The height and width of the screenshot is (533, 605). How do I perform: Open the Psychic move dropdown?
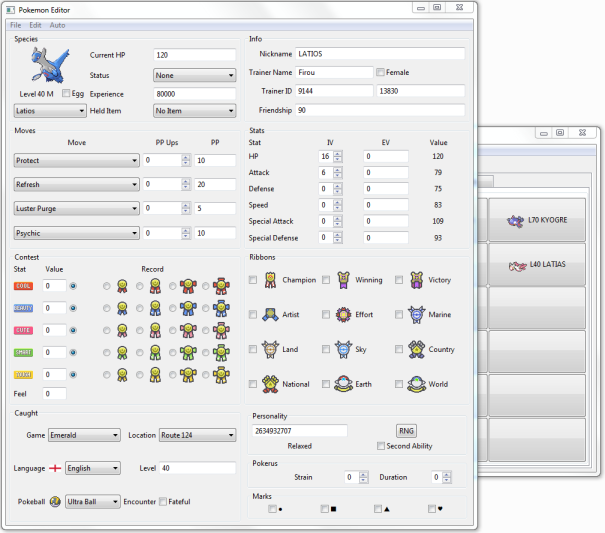76,233
